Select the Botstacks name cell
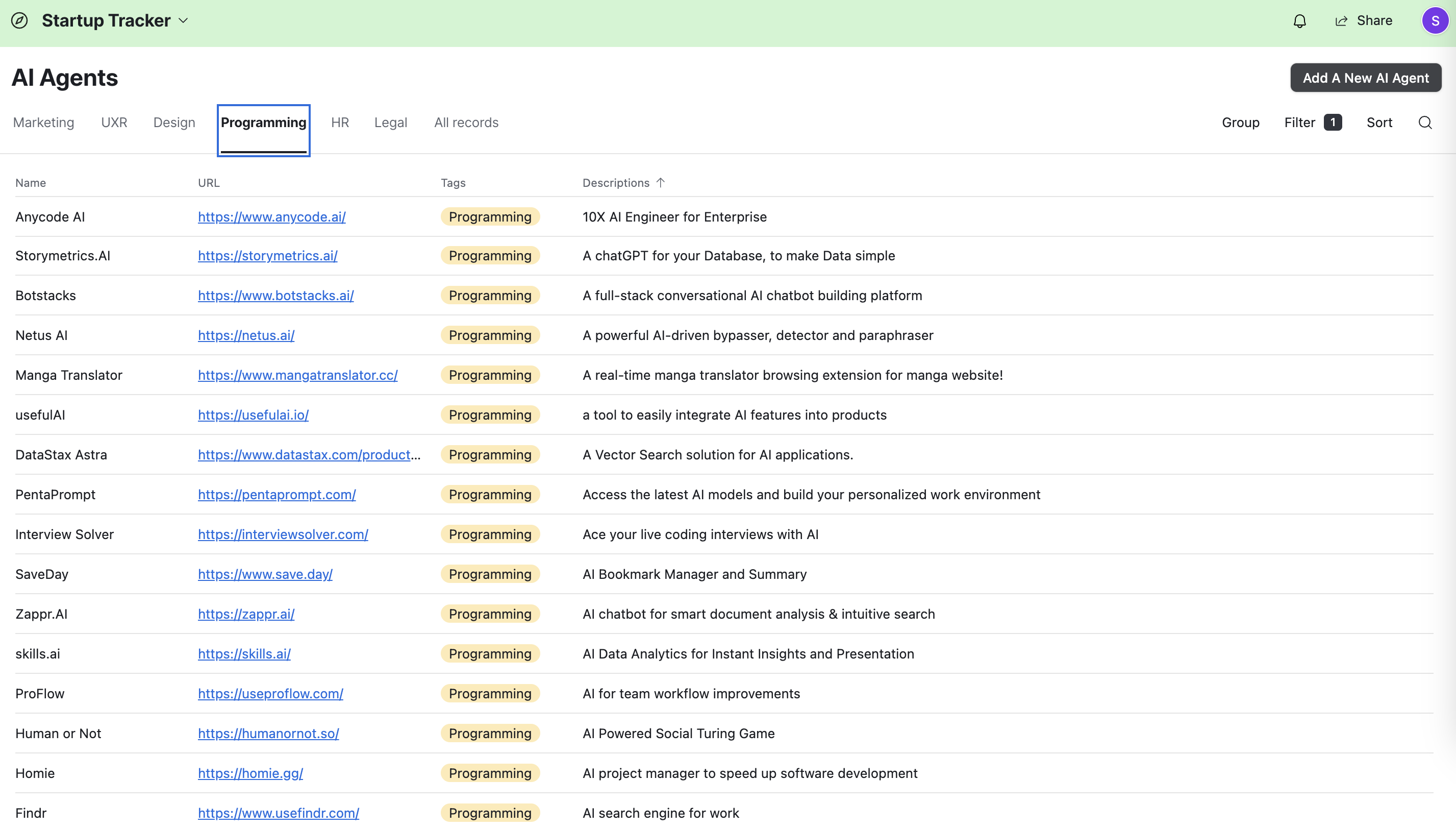 point(45,296)
